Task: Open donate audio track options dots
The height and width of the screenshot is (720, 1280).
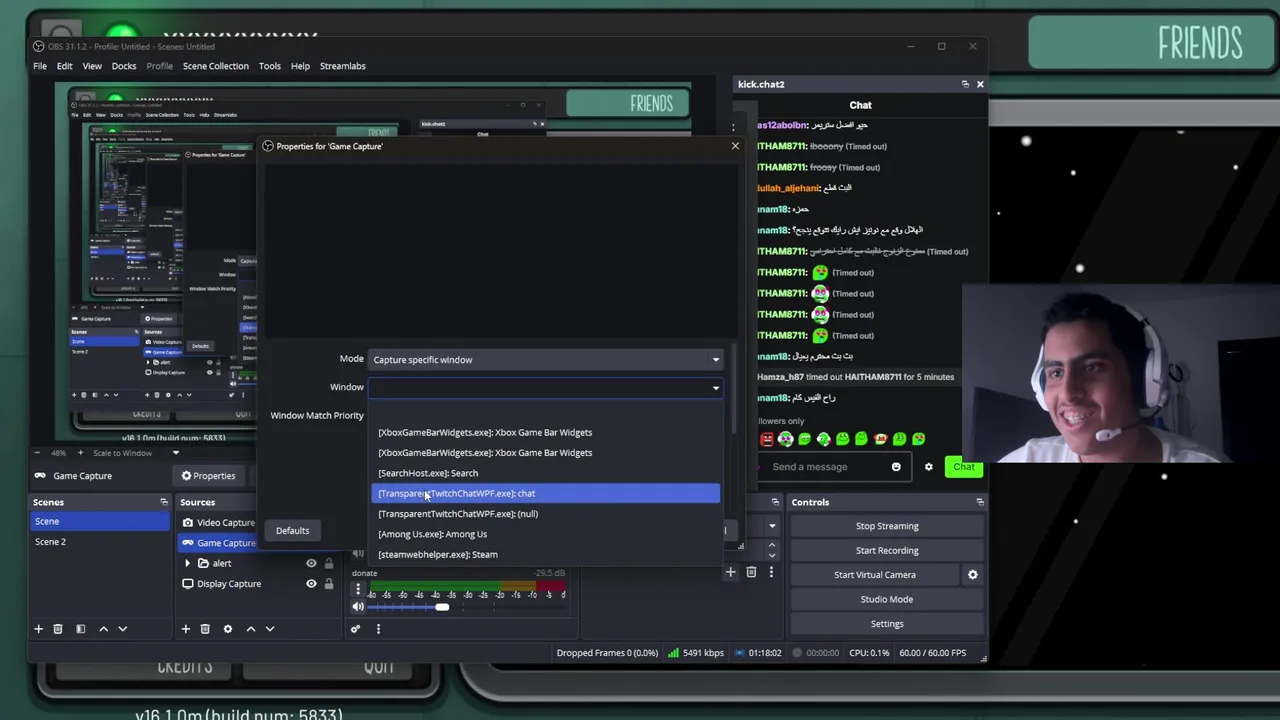Action: point(358,589)
